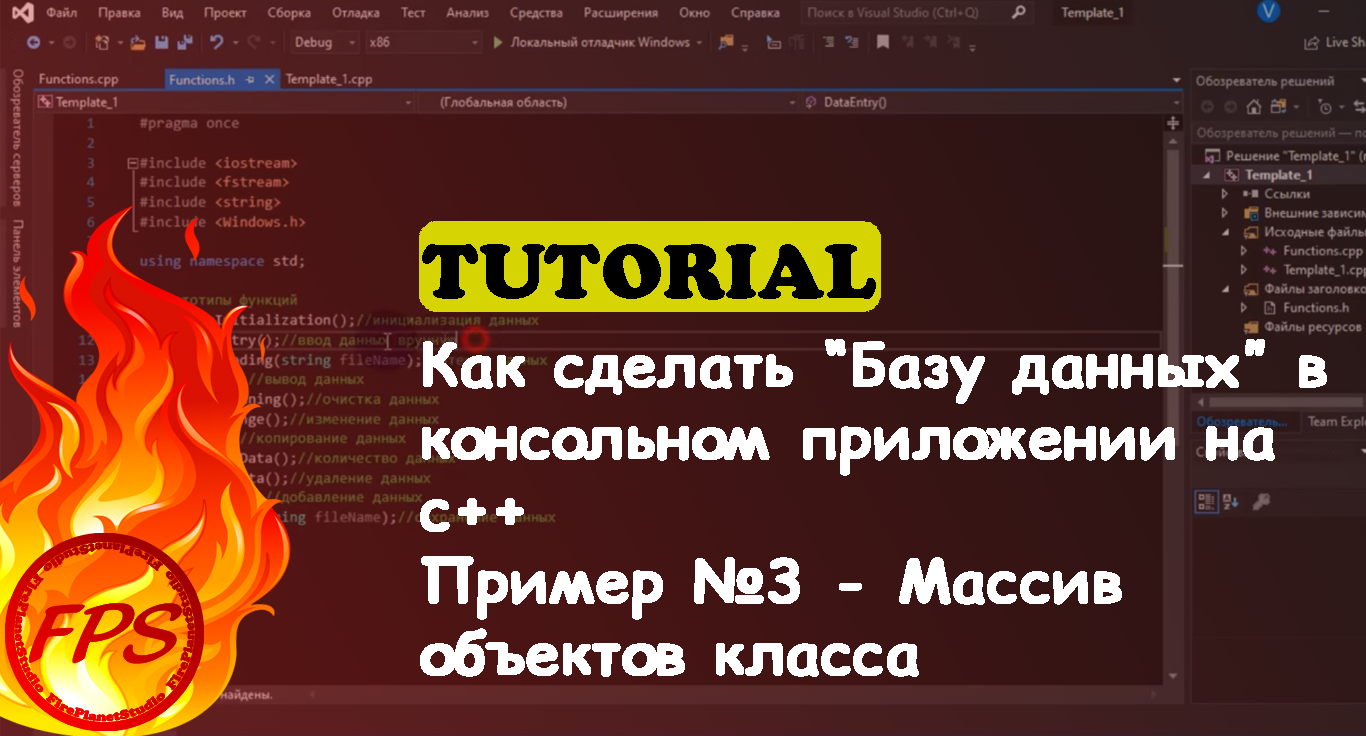The height and width of the screenshot is (736, 1366).
Task: Click Home icon in Обозреватель решений toolbar
Action: click(1253, 106)
